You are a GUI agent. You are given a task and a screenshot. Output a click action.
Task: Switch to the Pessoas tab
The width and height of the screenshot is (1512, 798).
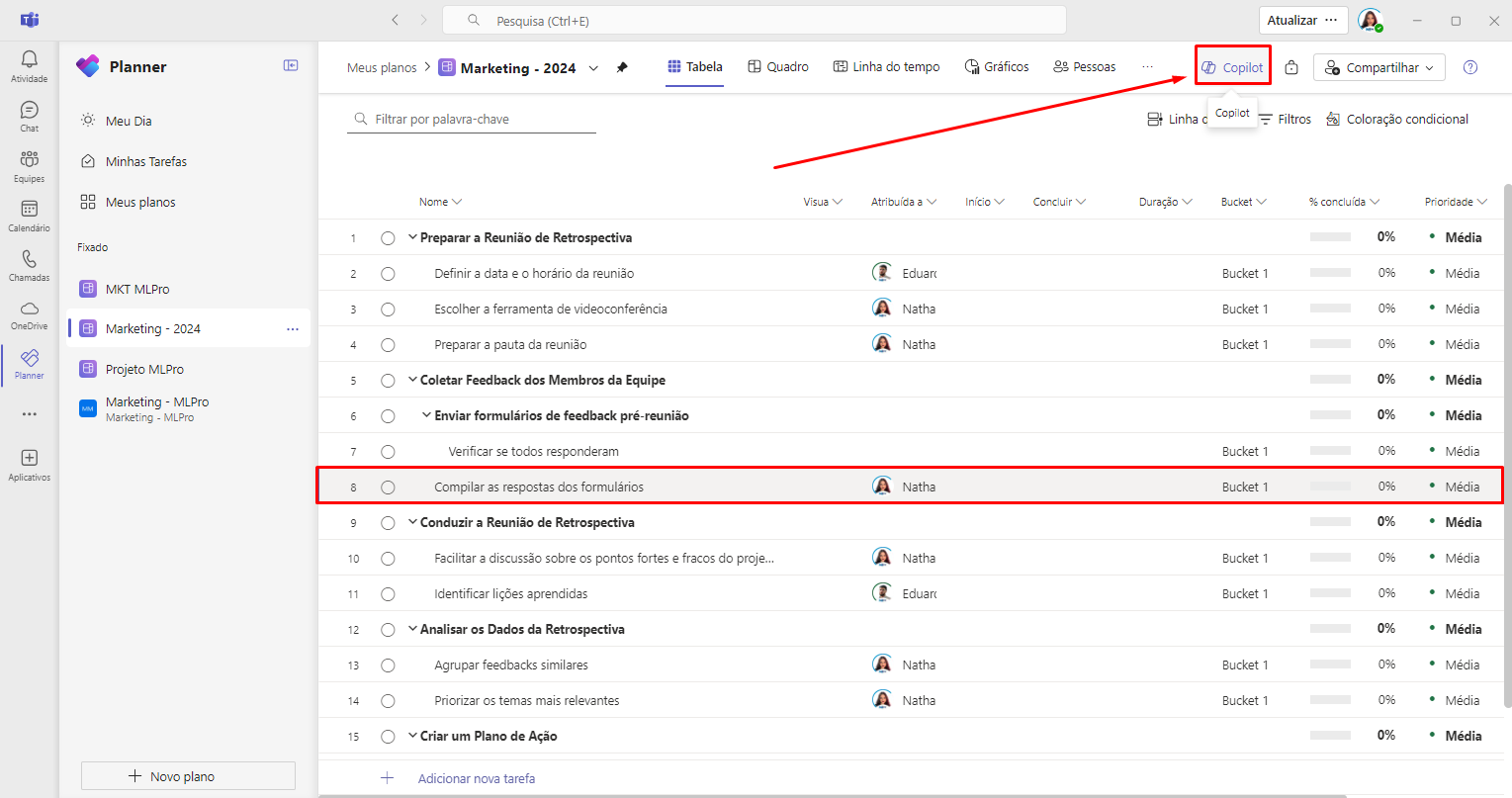point(1085,66)
